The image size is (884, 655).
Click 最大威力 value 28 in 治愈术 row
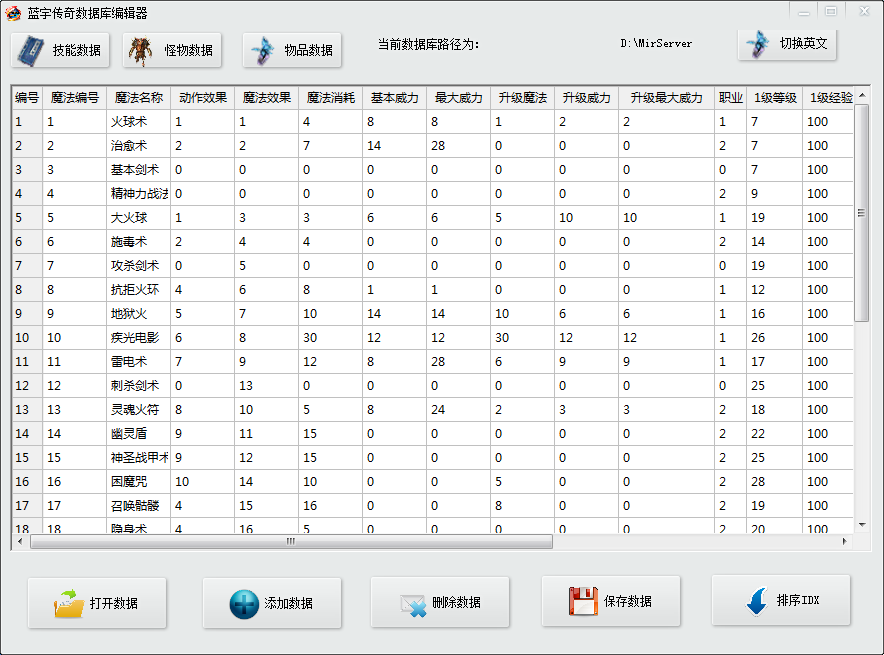click(458, 145)
